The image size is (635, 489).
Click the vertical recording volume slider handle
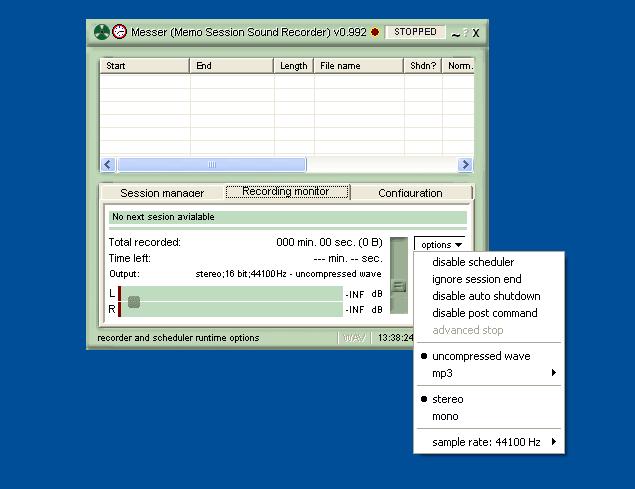[399, 287]
